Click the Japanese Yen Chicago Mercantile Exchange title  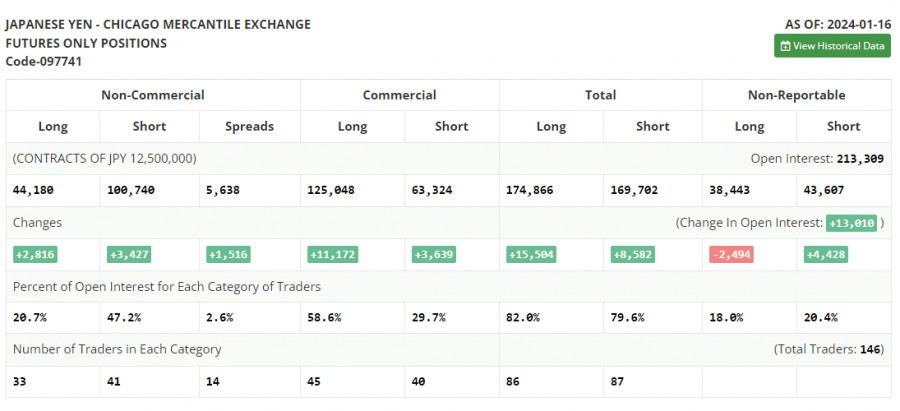158,25
